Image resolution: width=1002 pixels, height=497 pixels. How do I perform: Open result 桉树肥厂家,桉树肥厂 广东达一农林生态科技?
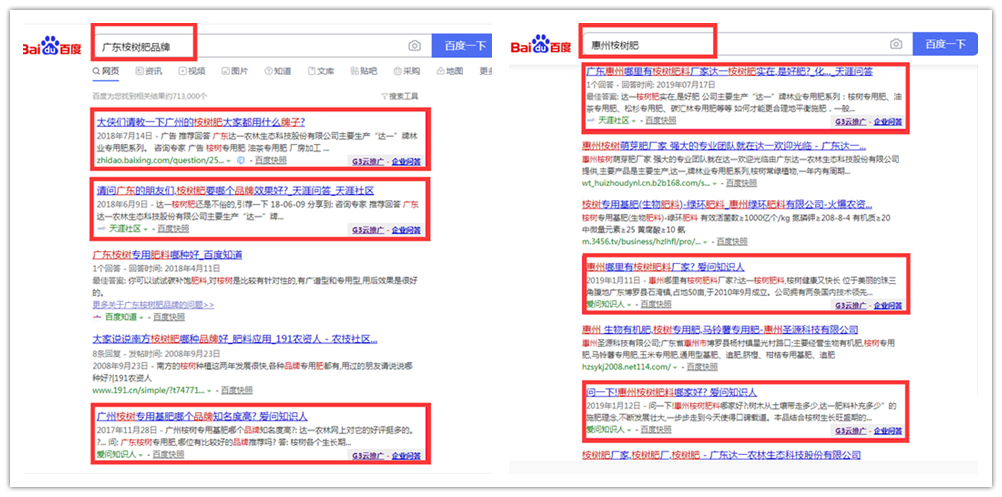721,455
